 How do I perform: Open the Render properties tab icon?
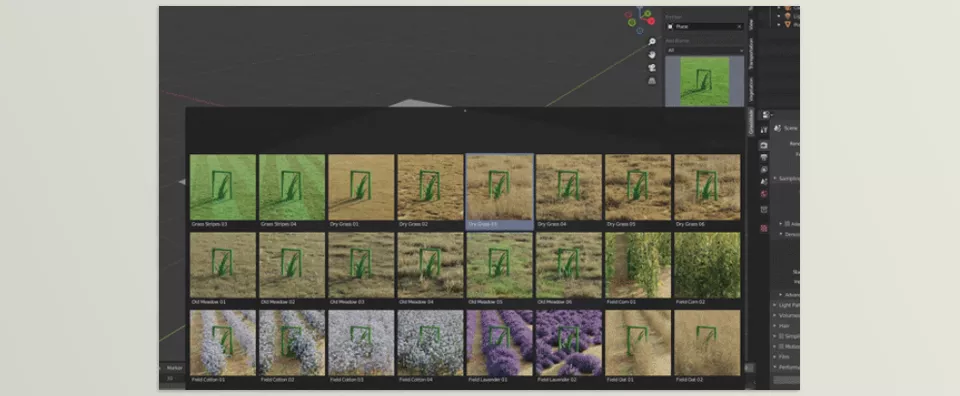[763, 145]
